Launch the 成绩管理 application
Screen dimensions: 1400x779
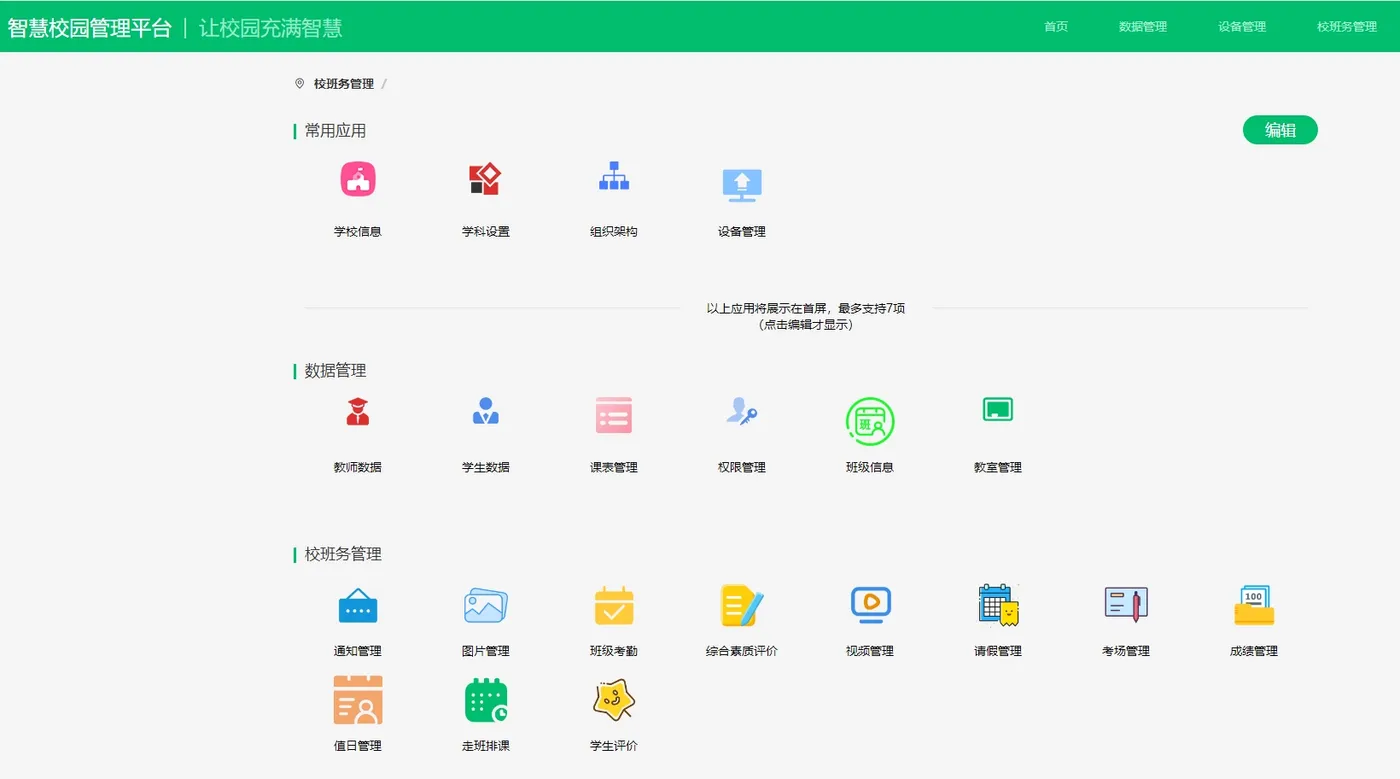click(x=1252, y=605)
